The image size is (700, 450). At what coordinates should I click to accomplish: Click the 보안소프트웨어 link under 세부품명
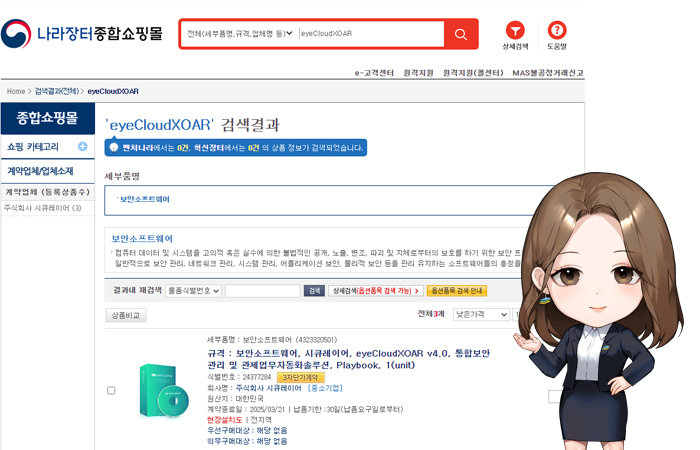click(145, 199)
